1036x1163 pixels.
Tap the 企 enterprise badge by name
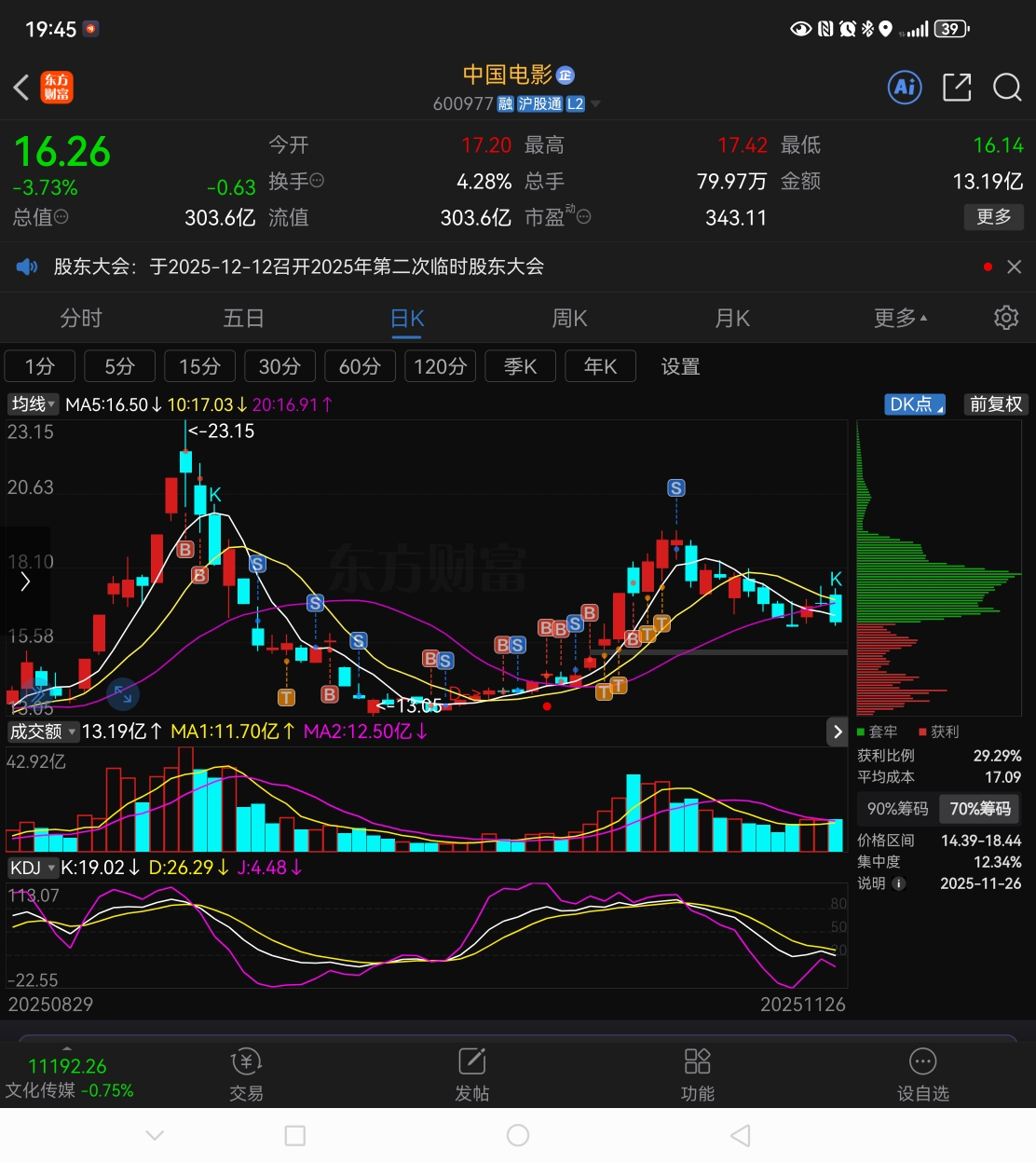click(x=566, y=75)
